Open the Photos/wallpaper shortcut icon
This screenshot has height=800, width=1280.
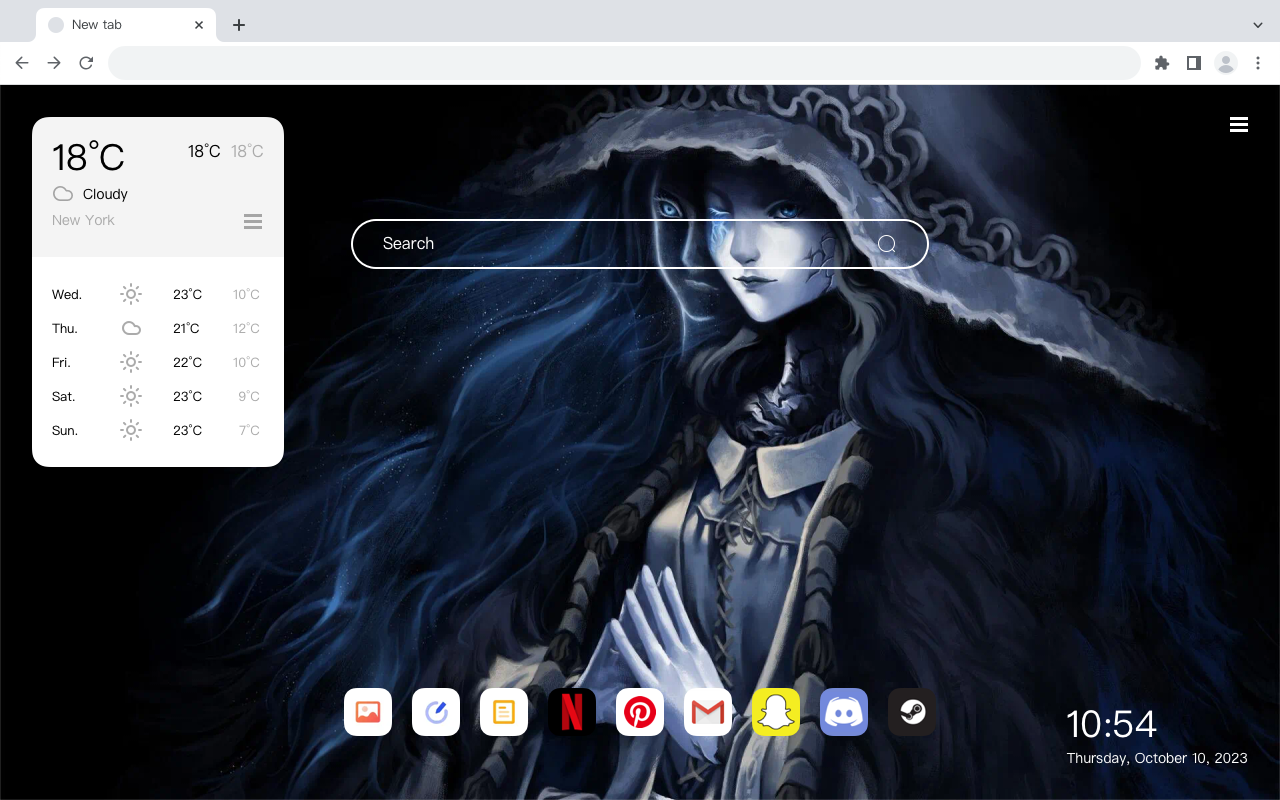click(368, 712)
